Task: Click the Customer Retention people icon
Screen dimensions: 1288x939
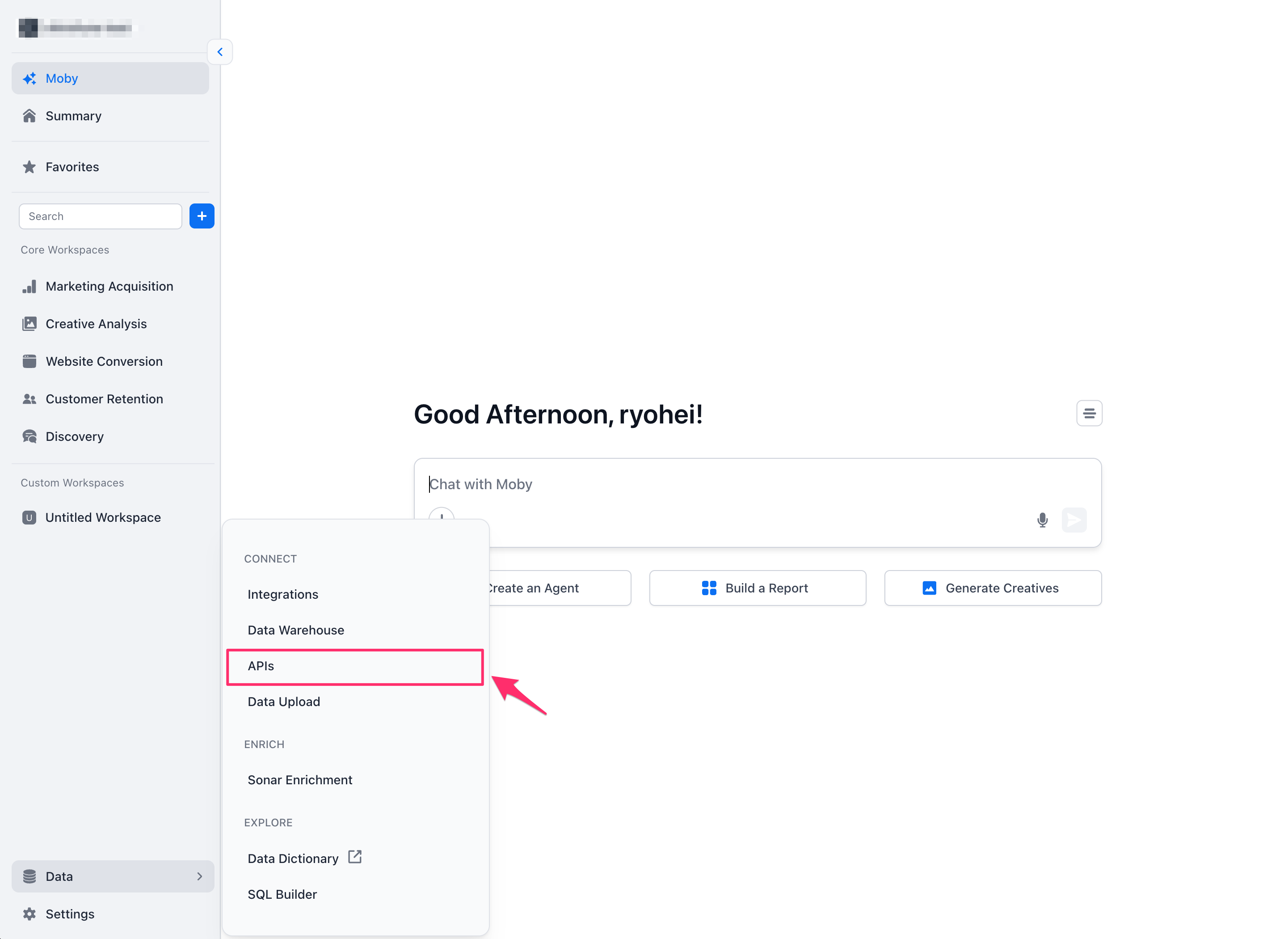Action: pyautogui.click(x=29, y=399)
